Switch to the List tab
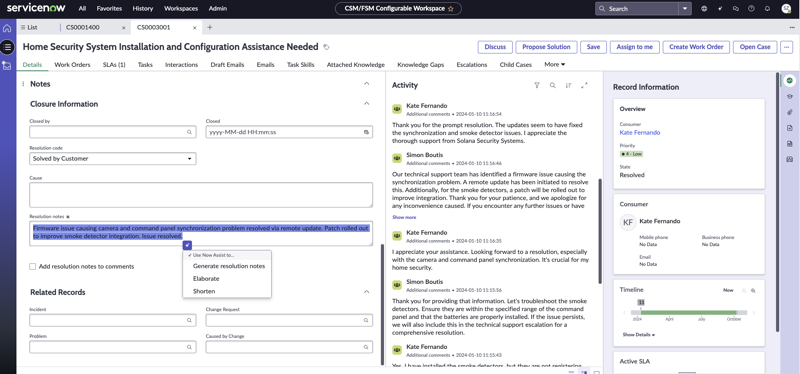Viewport: 800px width, 374px height. tap(29, 28)
